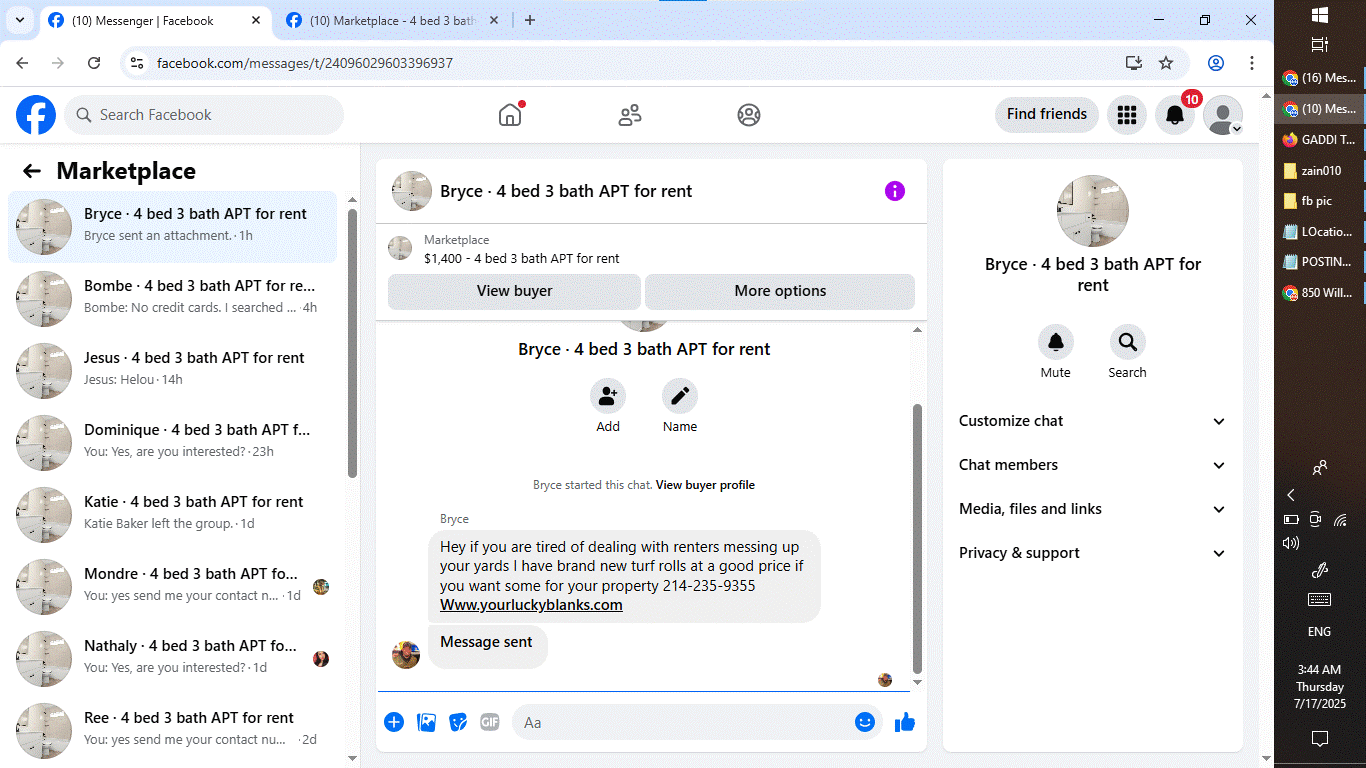Switch to the Messenger | Facebook tab
This screenshot has width=1366, height=768.
(155, 21)
